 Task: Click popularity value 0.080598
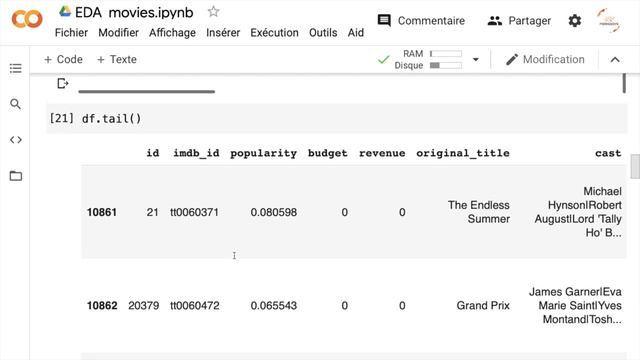pos(273,212)
